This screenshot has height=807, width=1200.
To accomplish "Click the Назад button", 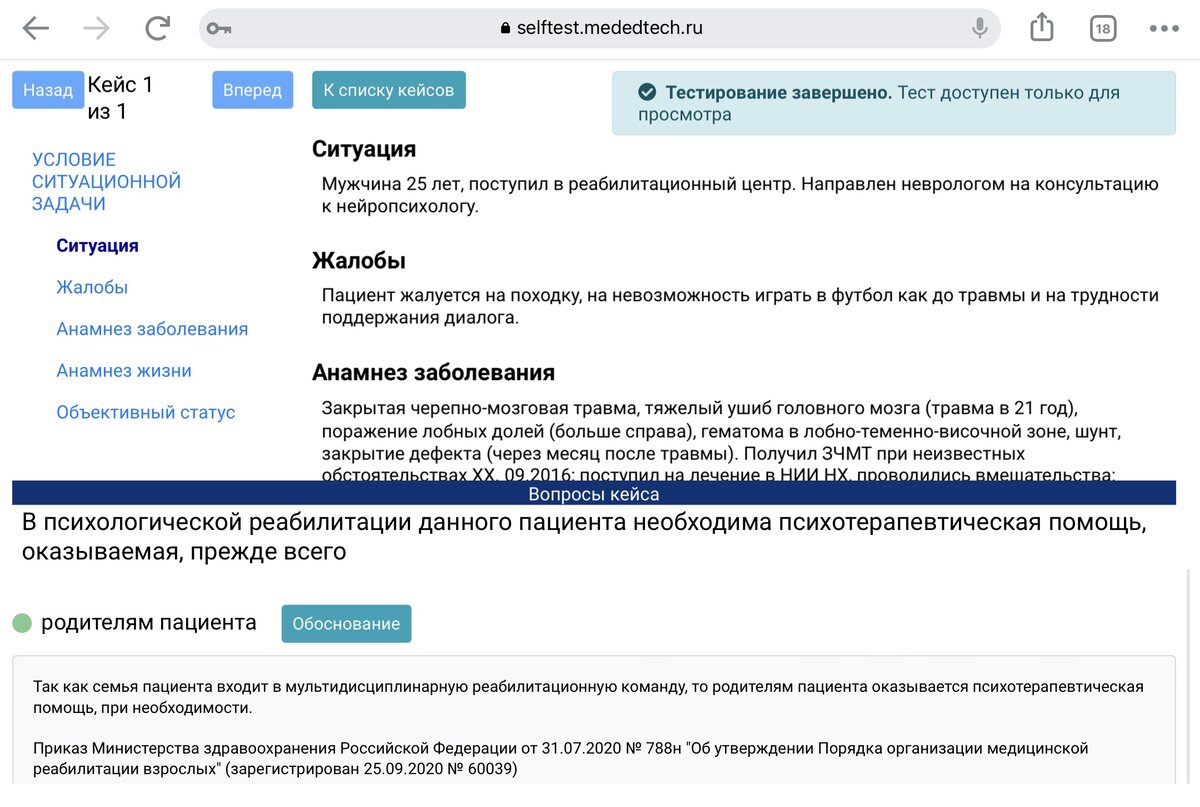I will pos(48,90).
